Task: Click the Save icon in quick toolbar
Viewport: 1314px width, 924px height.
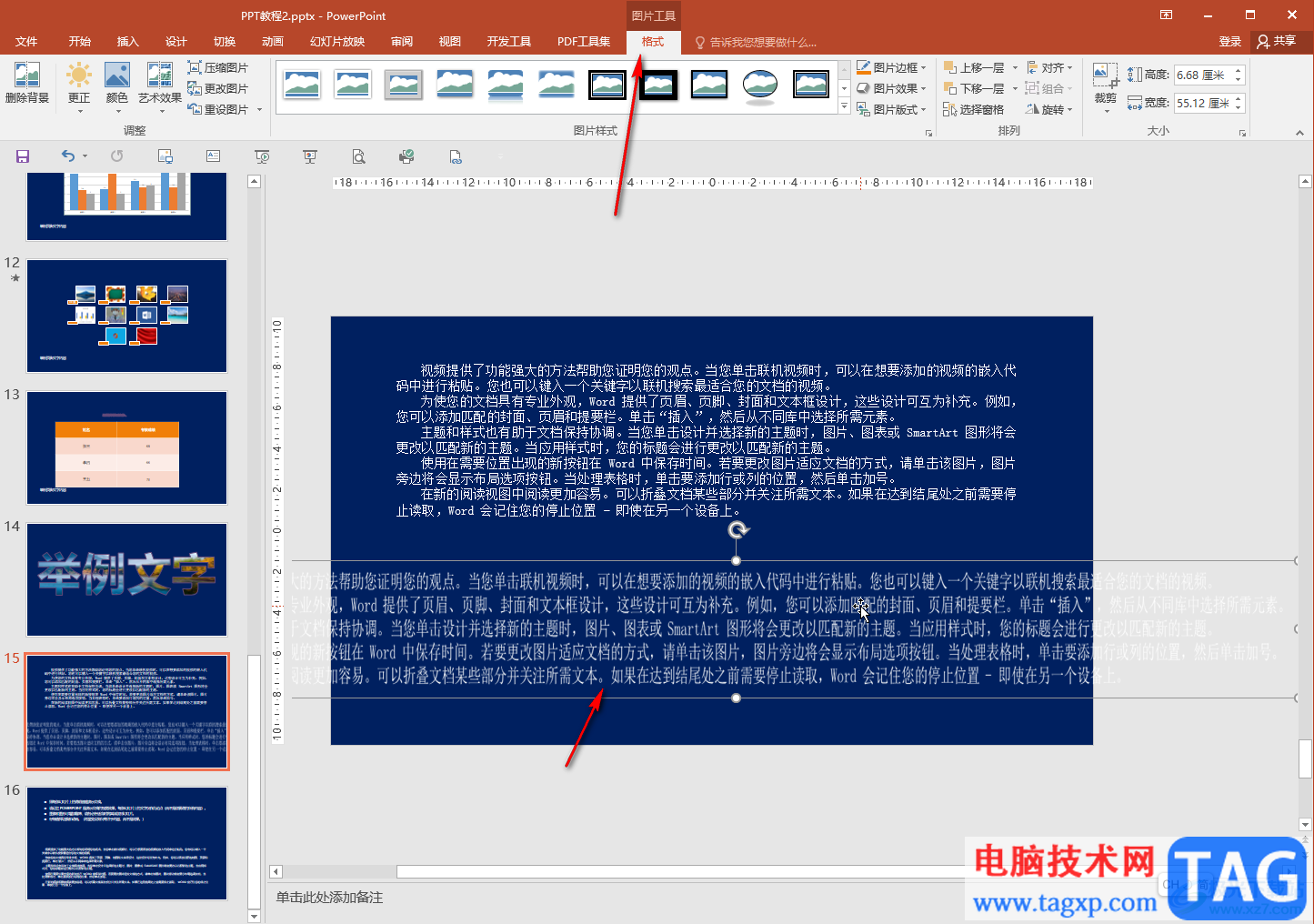Action: [23, 156]
